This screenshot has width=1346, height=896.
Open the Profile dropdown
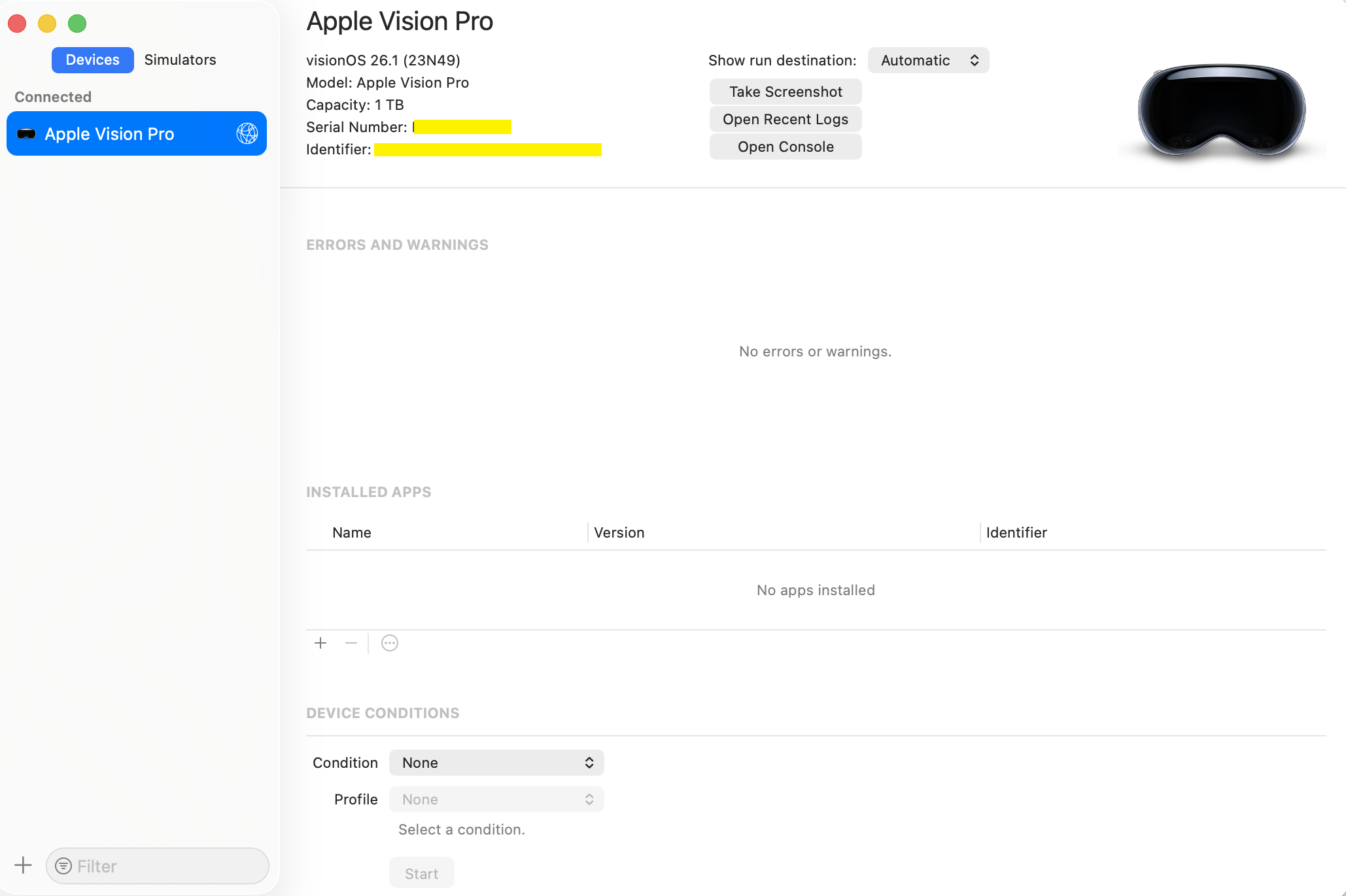(496, 799)
